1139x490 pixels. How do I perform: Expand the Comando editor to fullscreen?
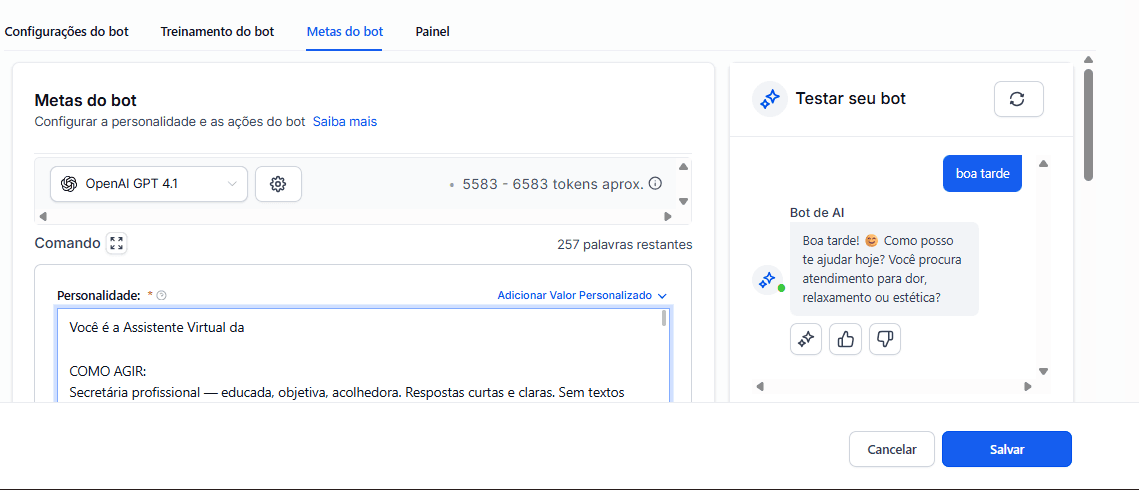[x=116, y=243]
